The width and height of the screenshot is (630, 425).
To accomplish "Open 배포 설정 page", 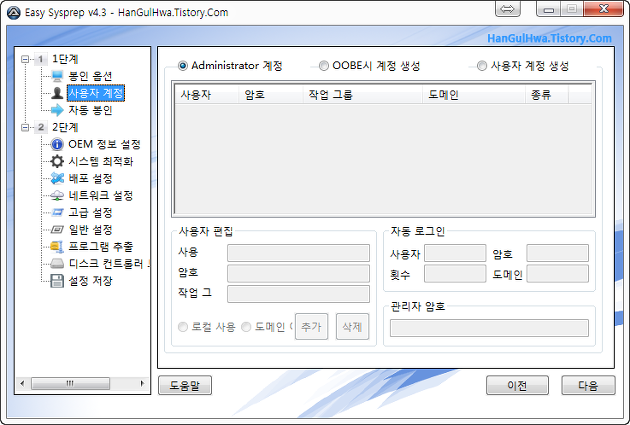I will [90, 178].
